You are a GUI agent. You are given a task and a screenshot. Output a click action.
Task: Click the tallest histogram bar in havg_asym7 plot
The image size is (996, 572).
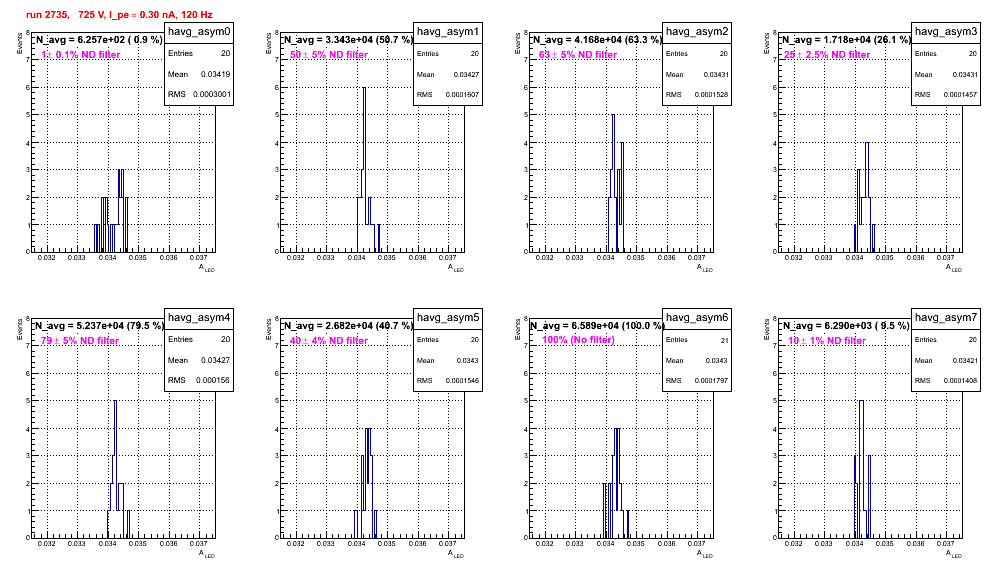click(x=861, y=468)
